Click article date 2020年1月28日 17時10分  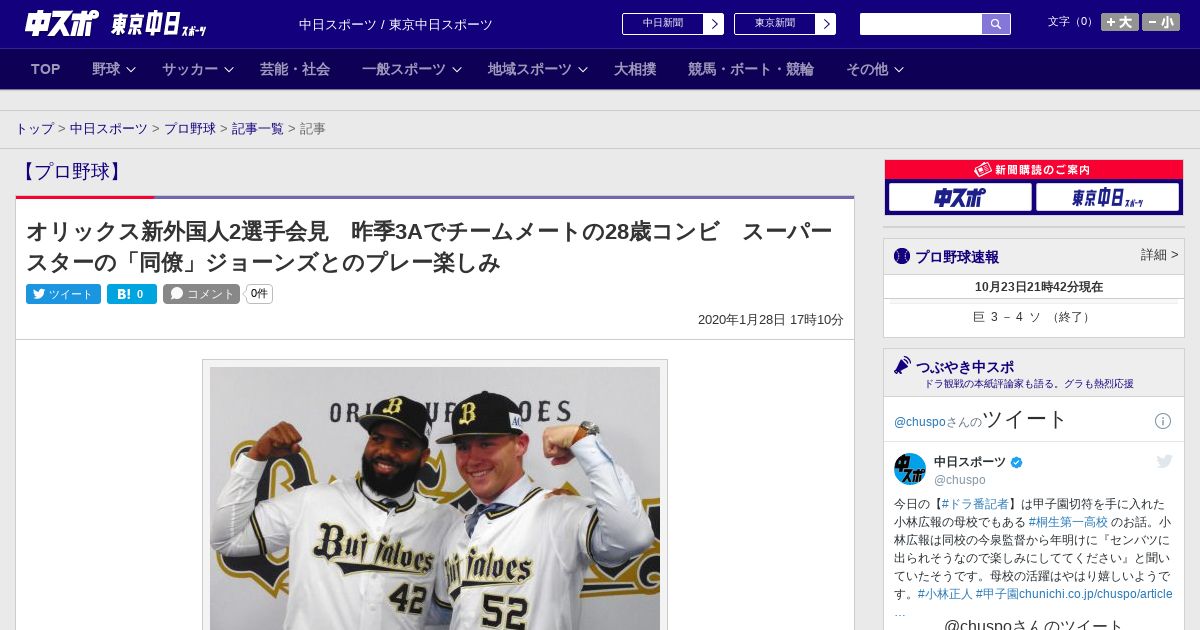pyautogui.click(x=771, y=320)
